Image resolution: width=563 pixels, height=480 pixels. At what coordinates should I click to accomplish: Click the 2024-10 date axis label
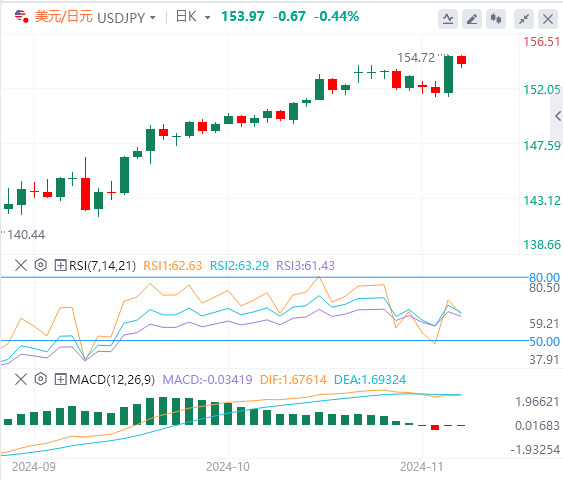click(228, 467)
